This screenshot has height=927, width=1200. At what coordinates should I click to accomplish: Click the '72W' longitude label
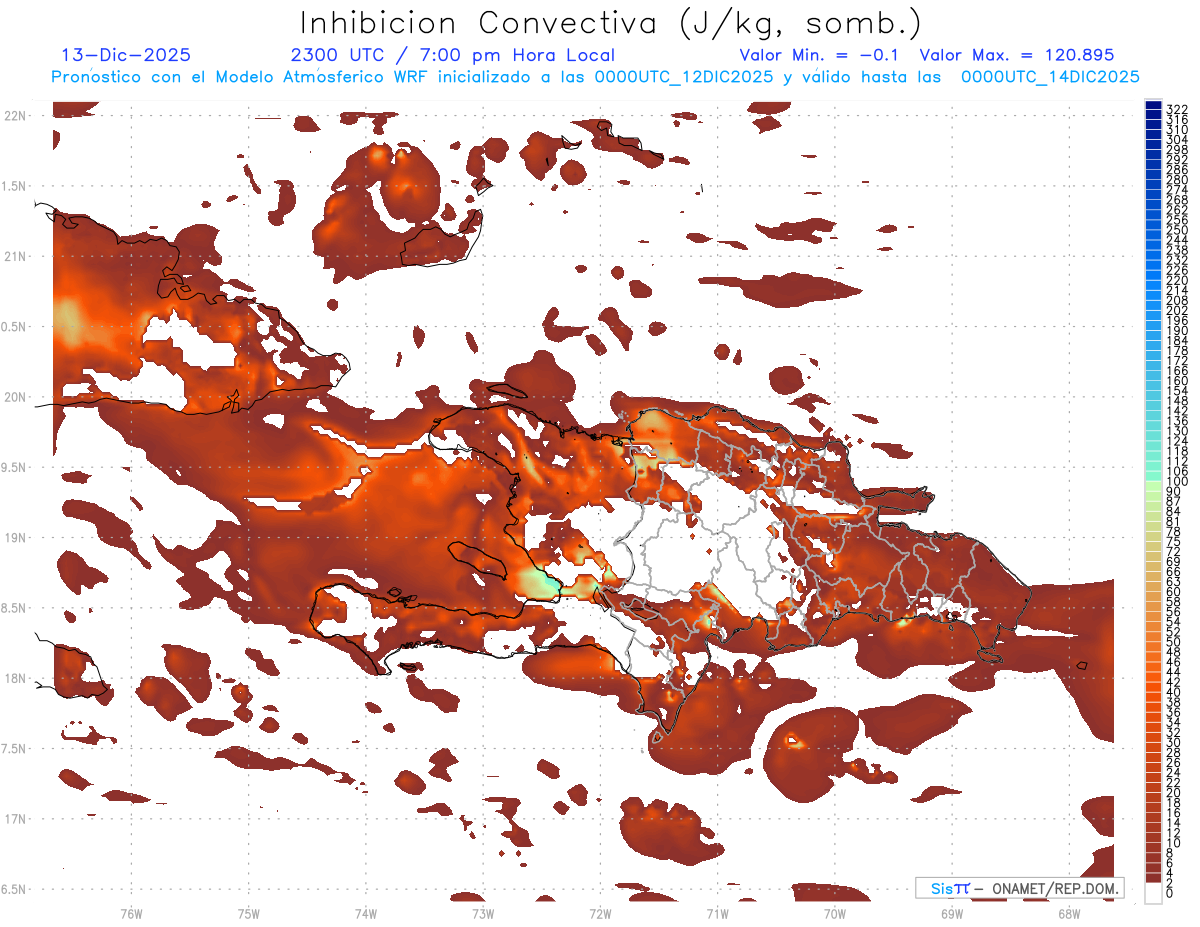[600, 914]
